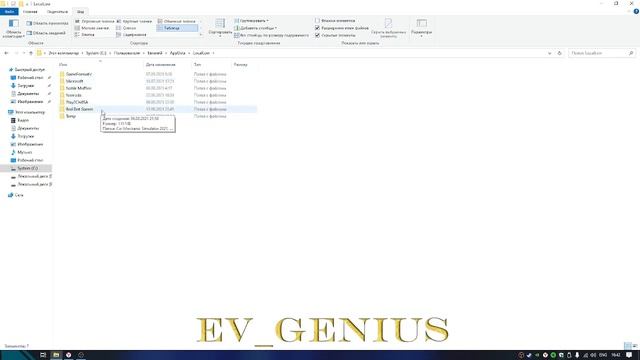
Task: Switch to the View (Вид) tab
Action: coord(80,11)
